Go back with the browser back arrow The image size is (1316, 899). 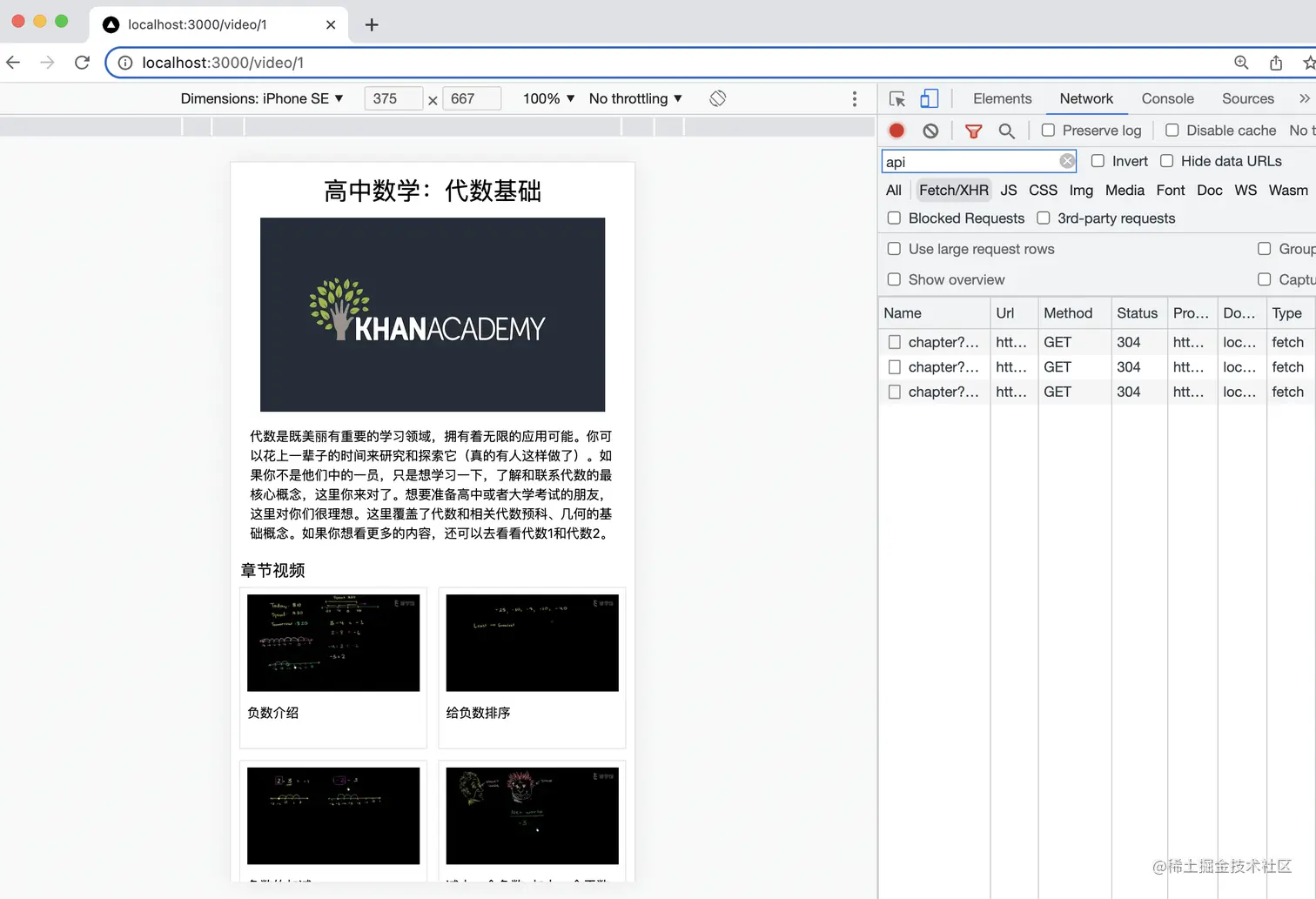click(13, 63)
